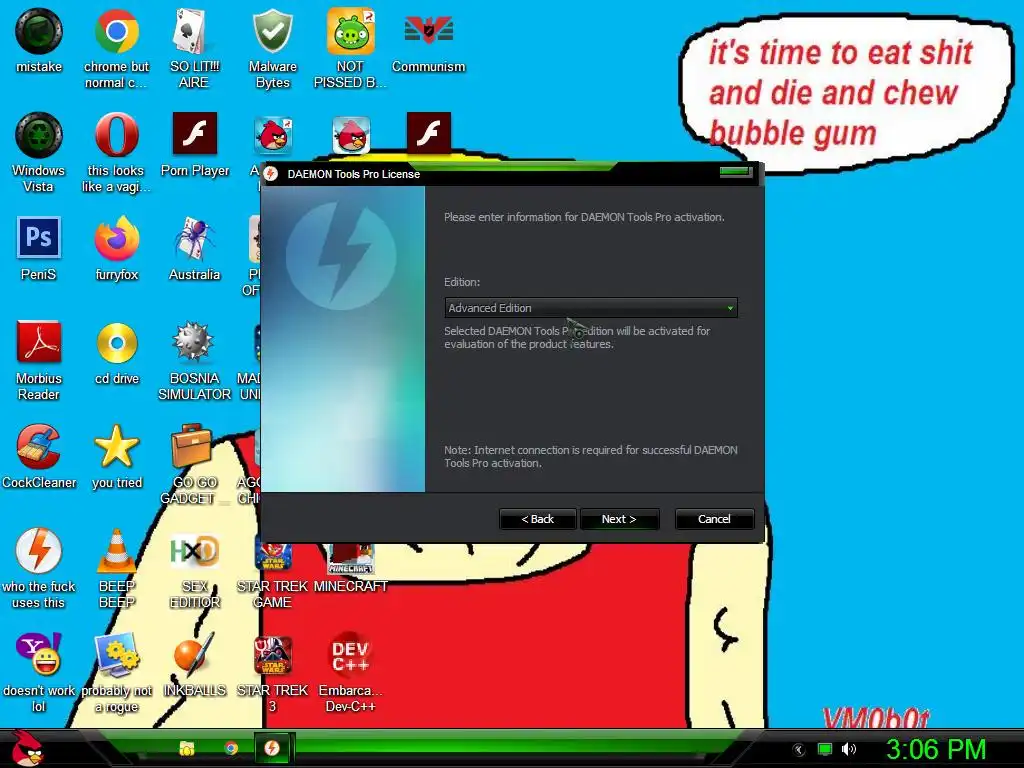Open 'Malware Bytes' shield icon
The image size is (1024, 768).
[272, 31]
